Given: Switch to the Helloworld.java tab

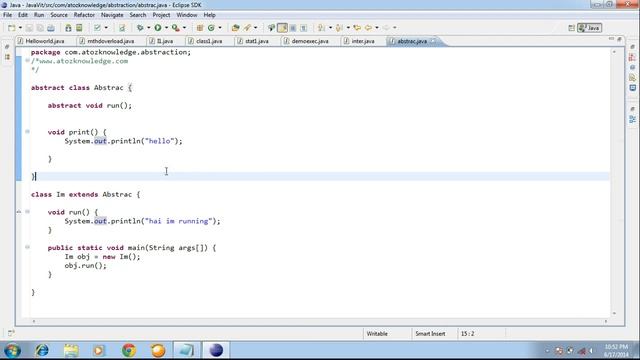Looking at the screenshot, I should [44, 41].
